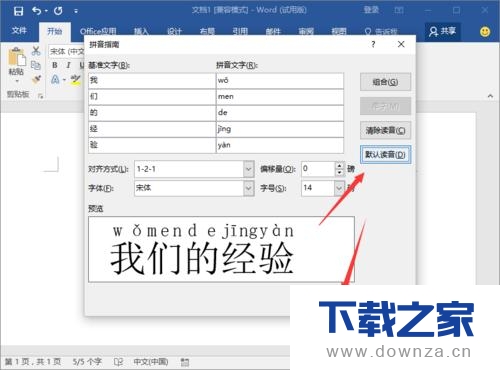This screenshot has height=370, width=500.
Task: Click the 偏移量 offset value field
Action: point(318,169)
